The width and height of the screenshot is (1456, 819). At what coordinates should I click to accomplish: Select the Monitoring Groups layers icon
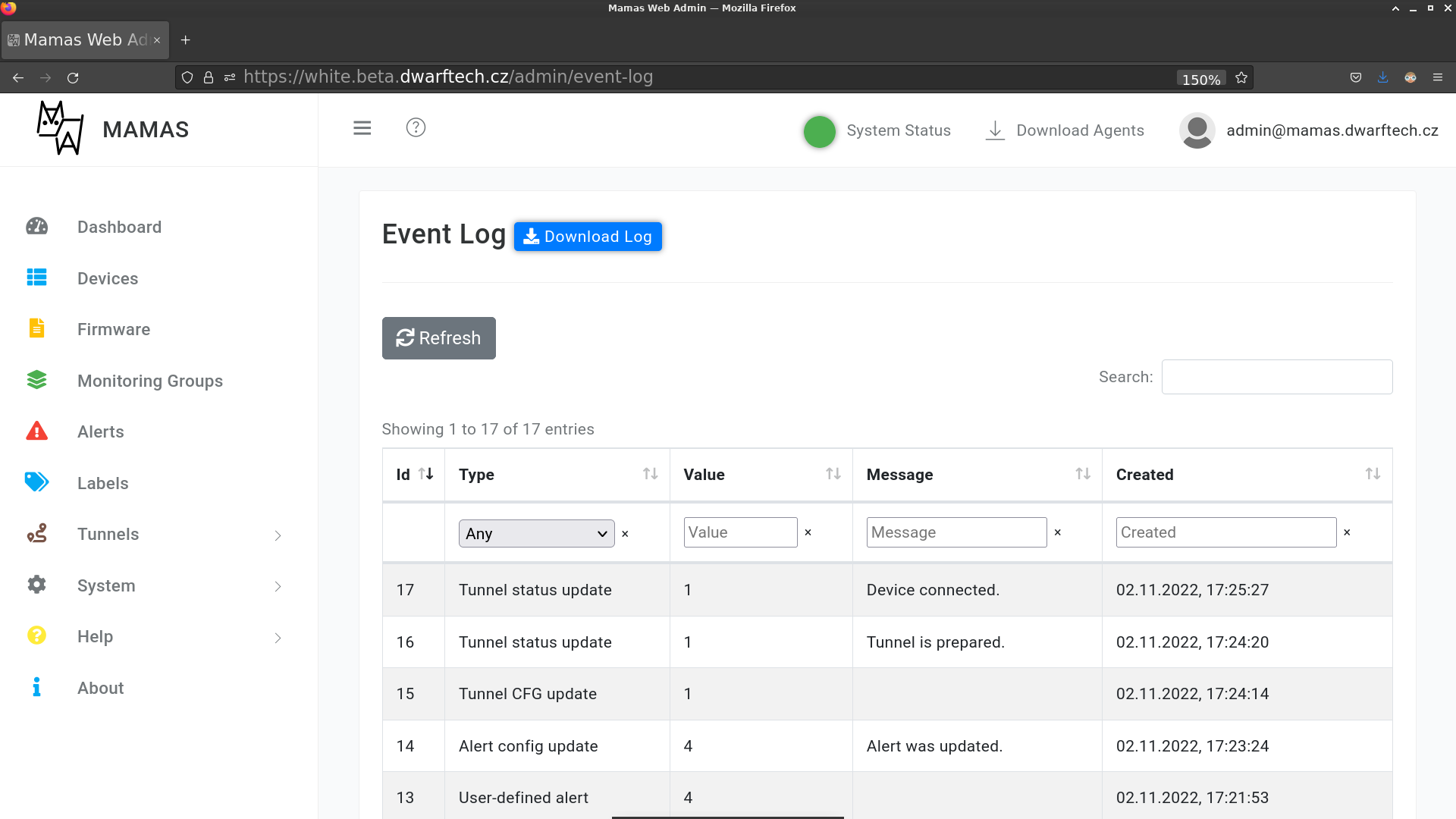pos(36,380)
